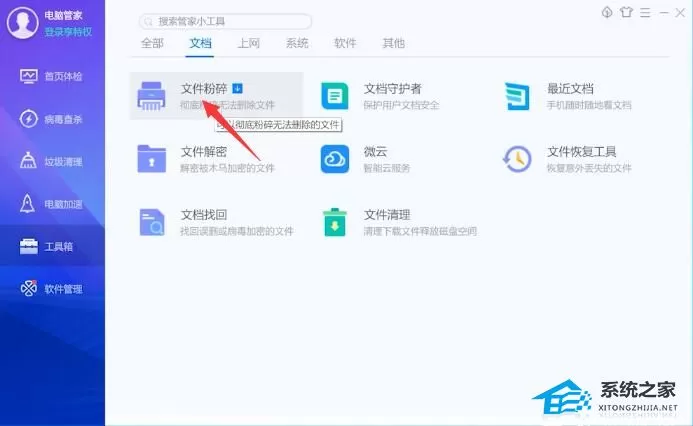Open the 文档找回 tool title
Screen dimensions: 693x426
[204, 215]
